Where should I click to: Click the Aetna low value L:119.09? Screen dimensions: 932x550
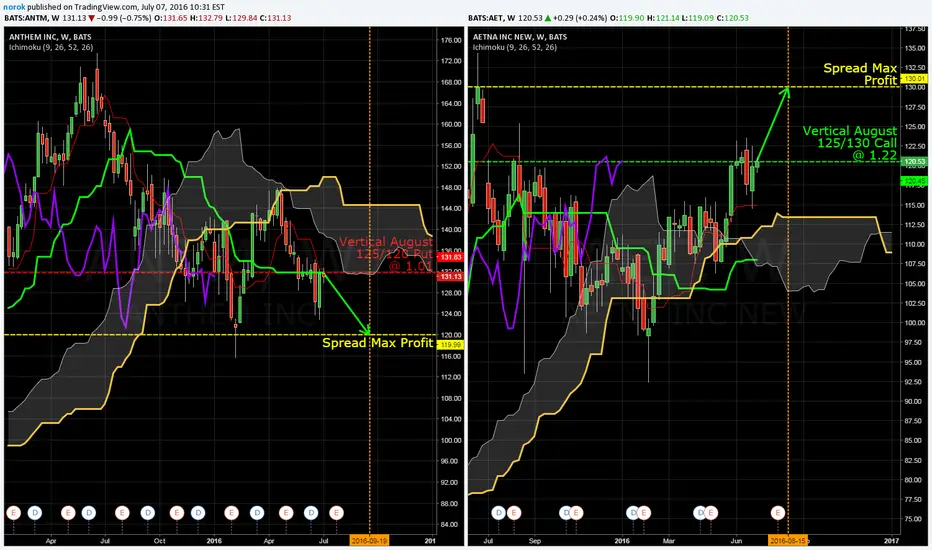click(698, 18)
